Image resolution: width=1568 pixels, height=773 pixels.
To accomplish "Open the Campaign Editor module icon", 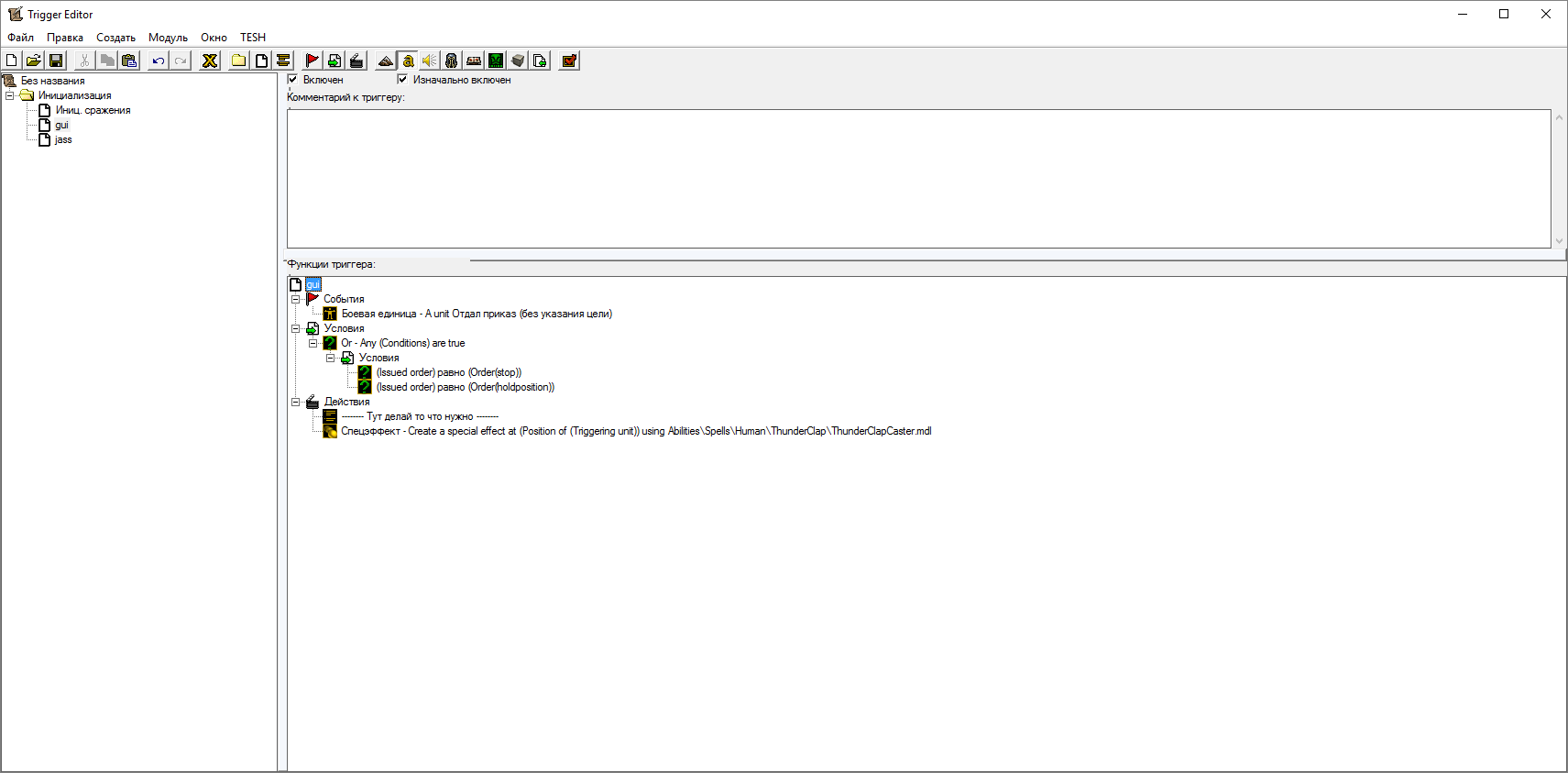I will 474,61.
